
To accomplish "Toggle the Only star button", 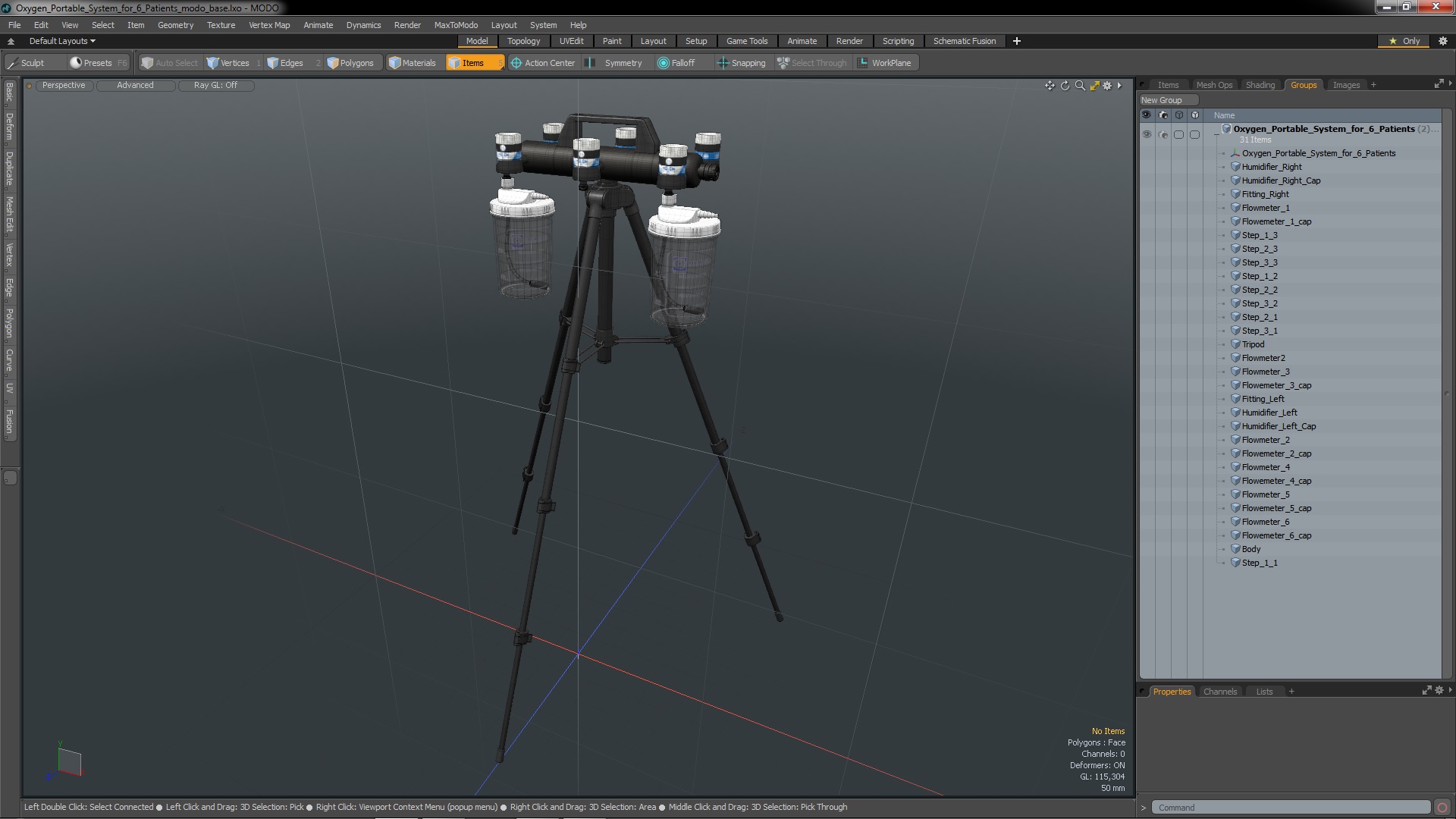I will [1404, 41].
